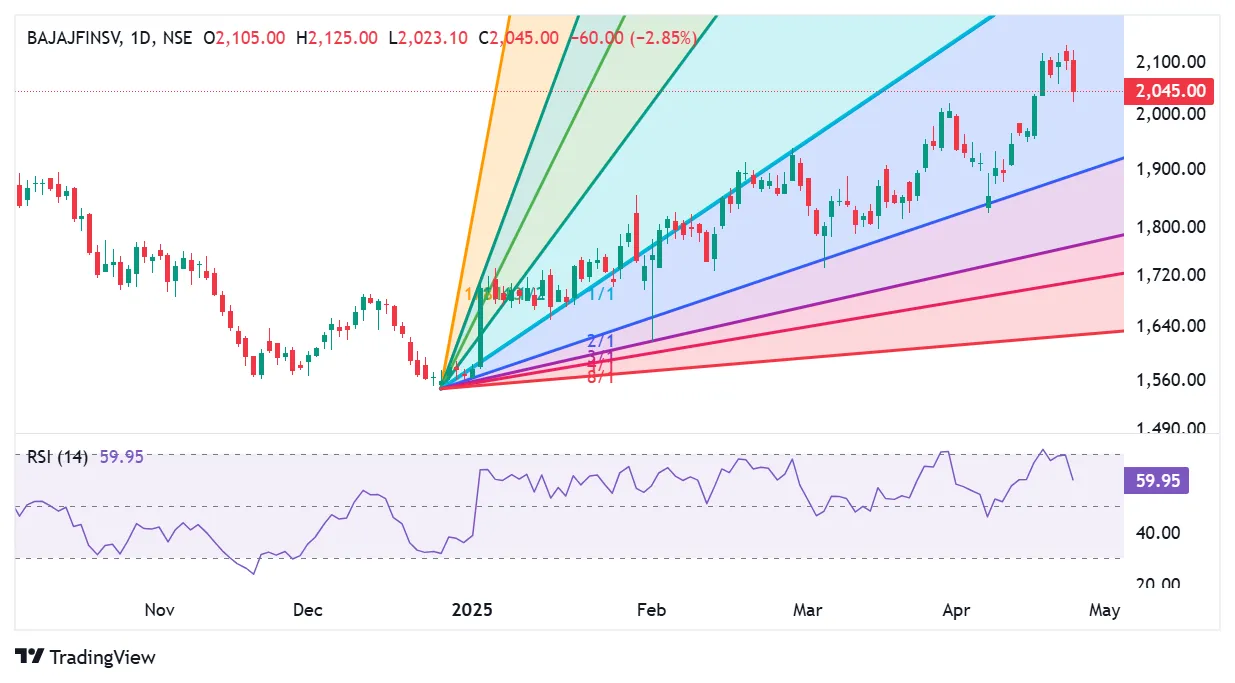Click the TradingView logo
1235x683 pixels.
click(x=87, y=657)
